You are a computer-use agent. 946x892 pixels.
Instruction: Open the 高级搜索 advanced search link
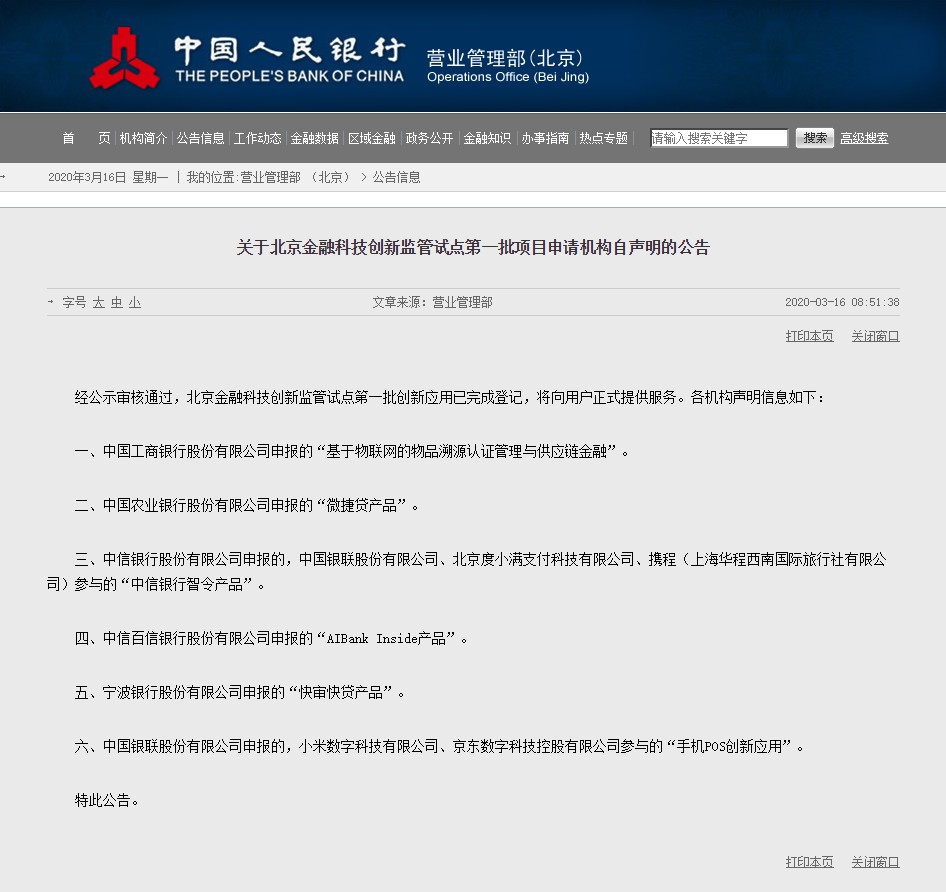(x=864, y=138)
